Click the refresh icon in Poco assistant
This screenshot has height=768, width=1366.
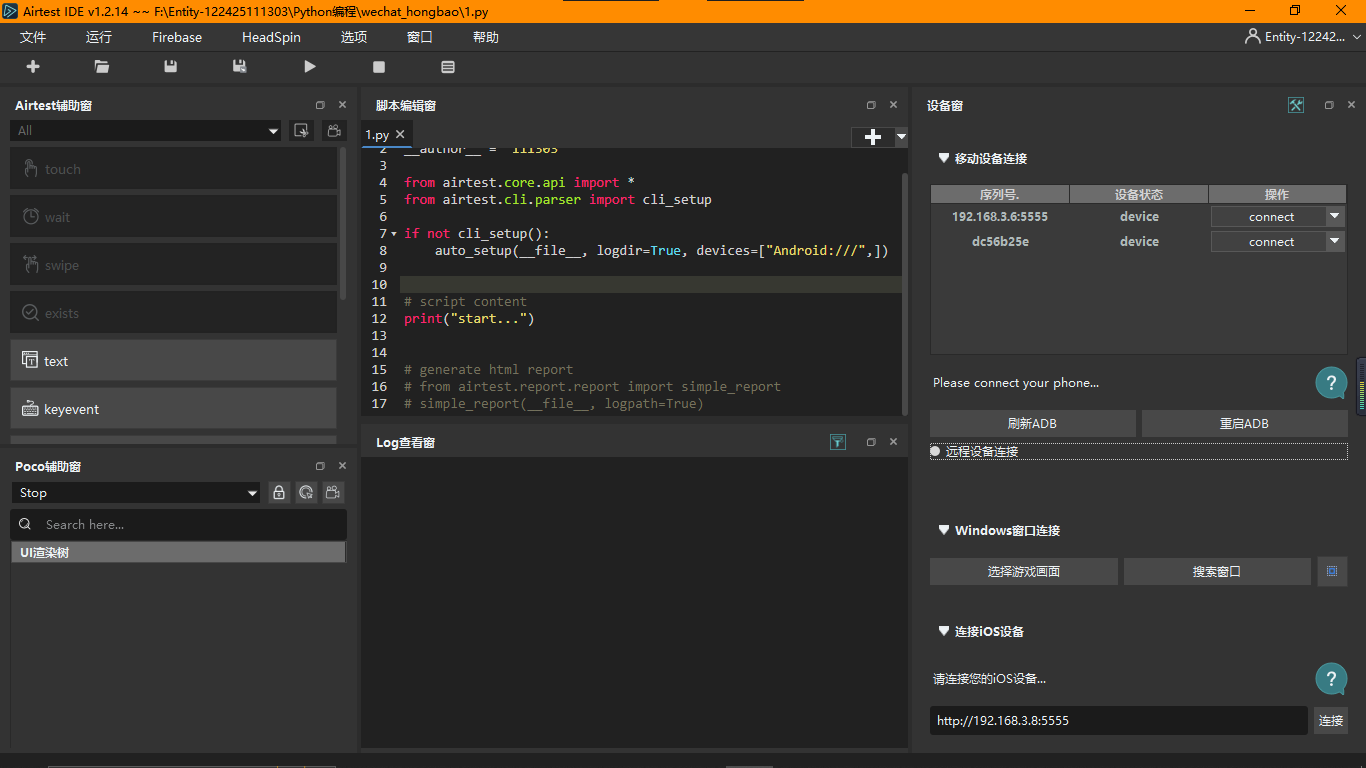[x=306, y=492]
